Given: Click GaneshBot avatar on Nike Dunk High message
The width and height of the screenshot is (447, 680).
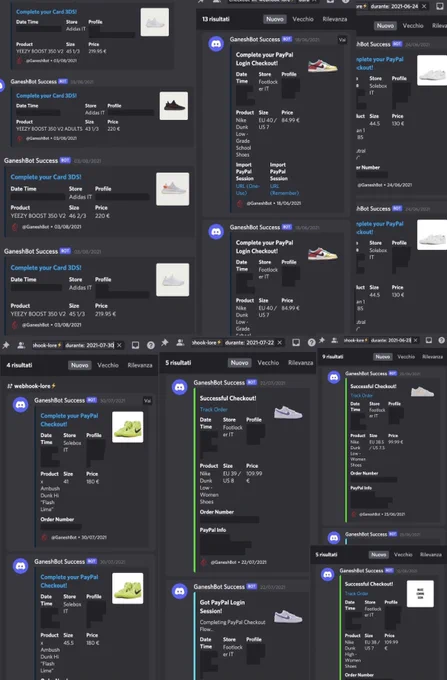Looking at the screenshot, I should click(328, 574).
